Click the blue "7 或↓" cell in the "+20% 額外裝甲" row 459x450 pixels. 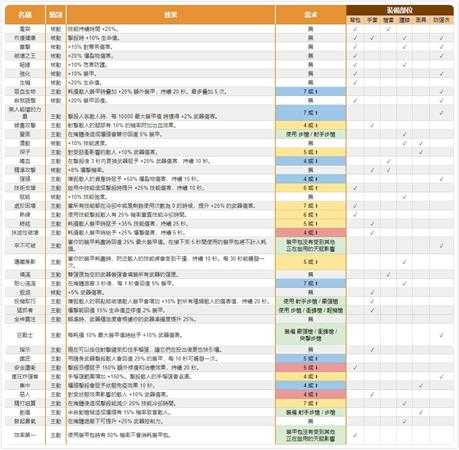pos(311,91)
